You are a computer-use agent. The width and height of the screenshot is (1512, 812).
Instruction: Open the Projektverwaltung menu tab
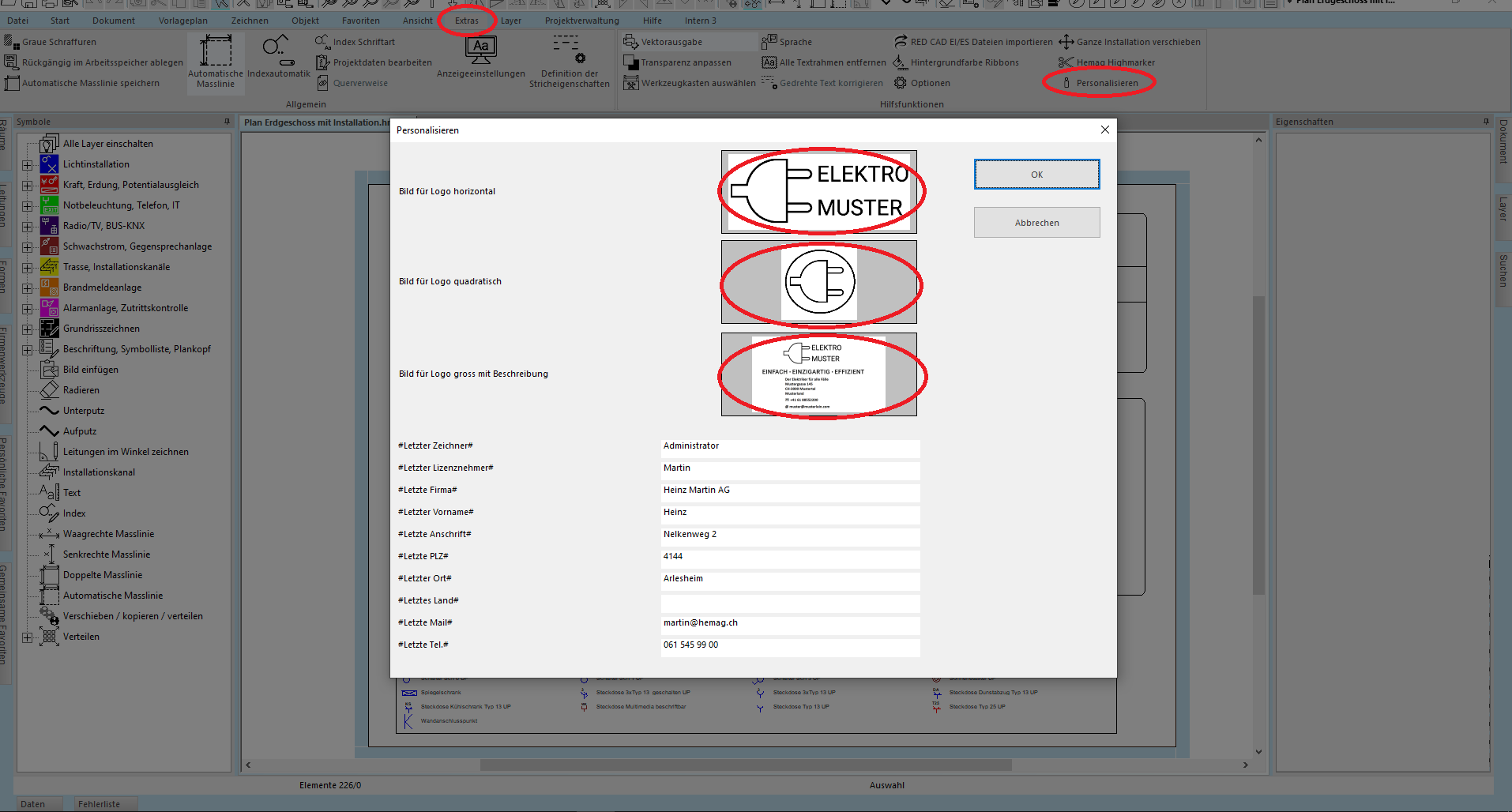pos(581,21)
